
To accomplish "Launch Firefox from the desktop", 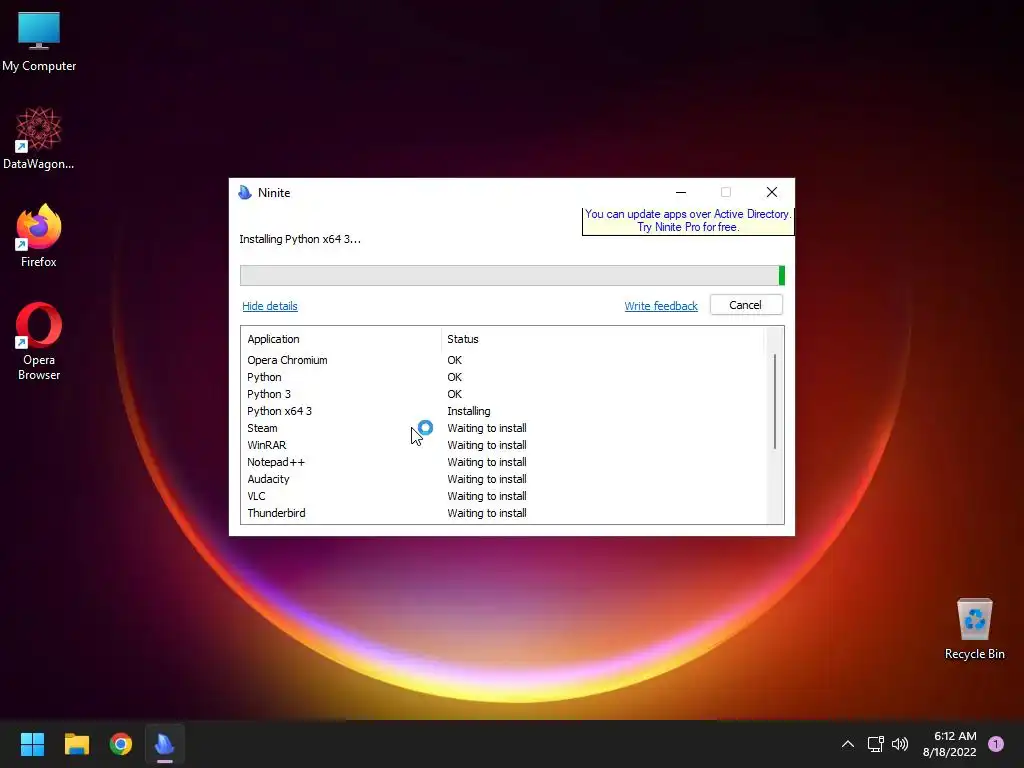I will (x=39, y=236).
